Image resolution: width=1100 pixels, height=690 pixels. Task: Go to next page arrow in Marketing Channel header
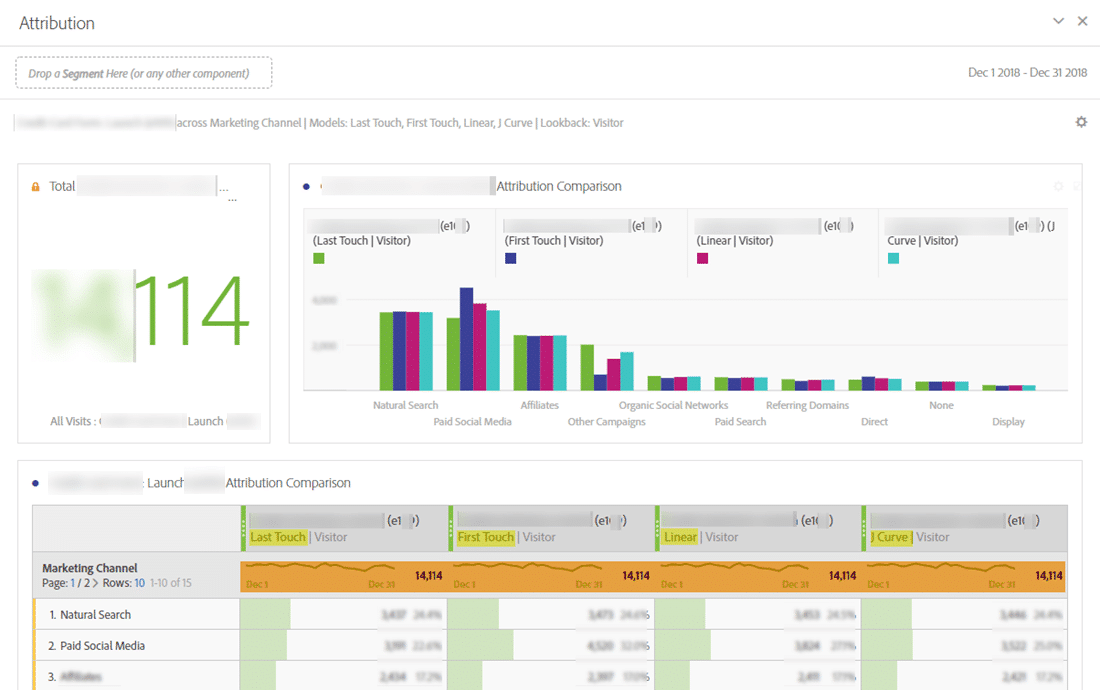click(95, 583)
